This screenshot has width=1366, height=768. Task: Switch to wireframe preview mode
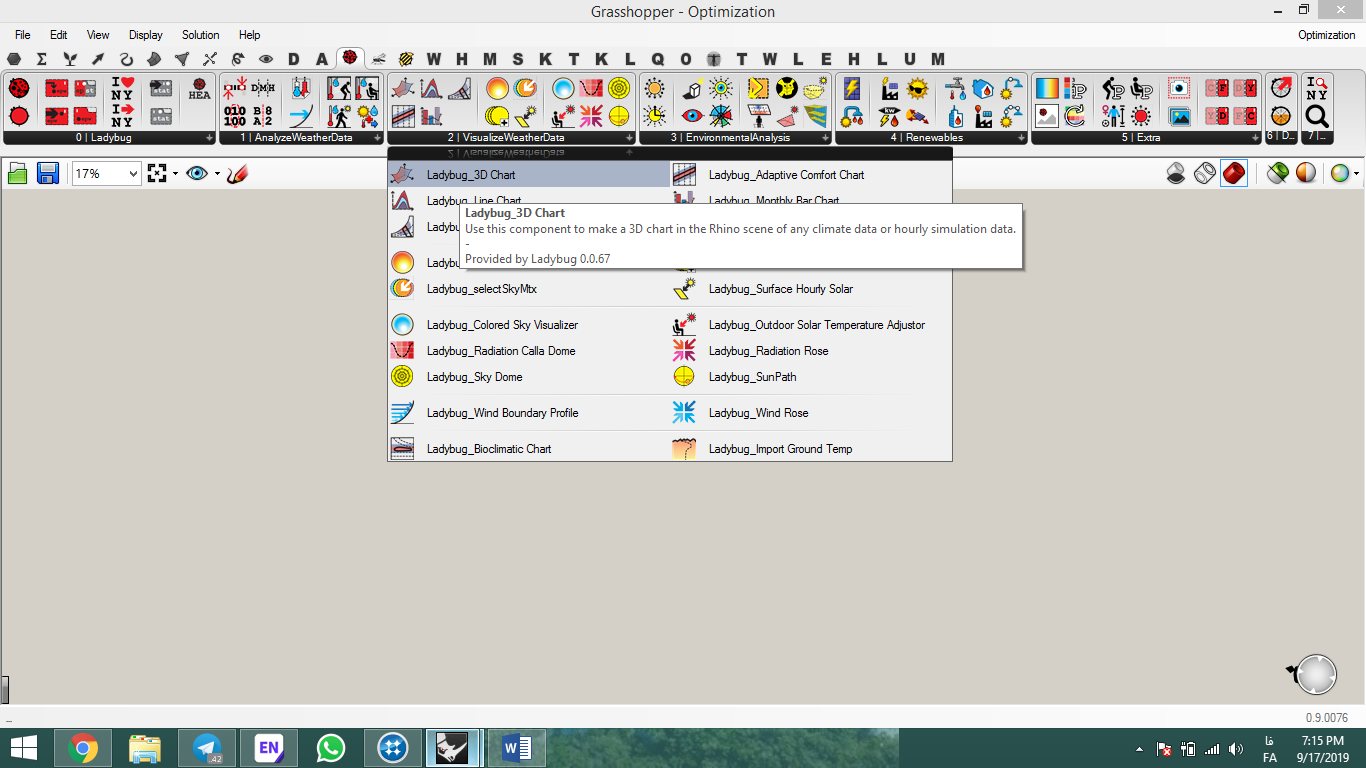1205,173
